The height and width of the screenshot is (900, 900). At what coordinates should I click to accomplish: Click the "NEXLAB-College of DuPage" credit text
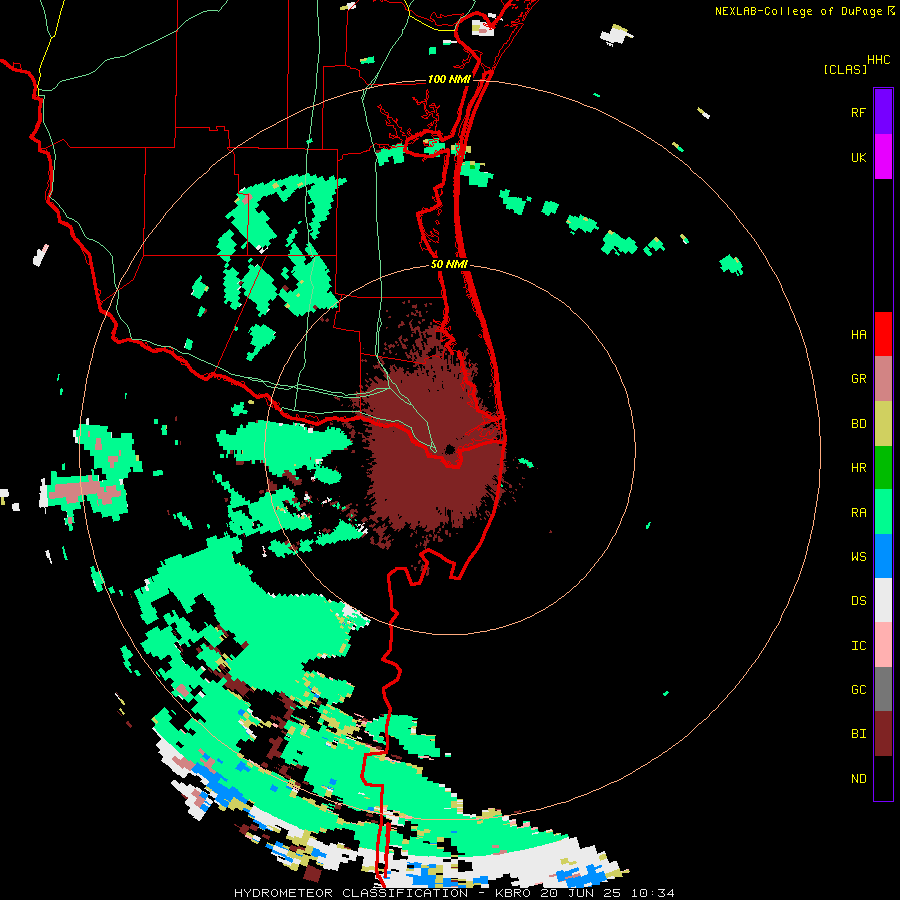click(798, 11)
